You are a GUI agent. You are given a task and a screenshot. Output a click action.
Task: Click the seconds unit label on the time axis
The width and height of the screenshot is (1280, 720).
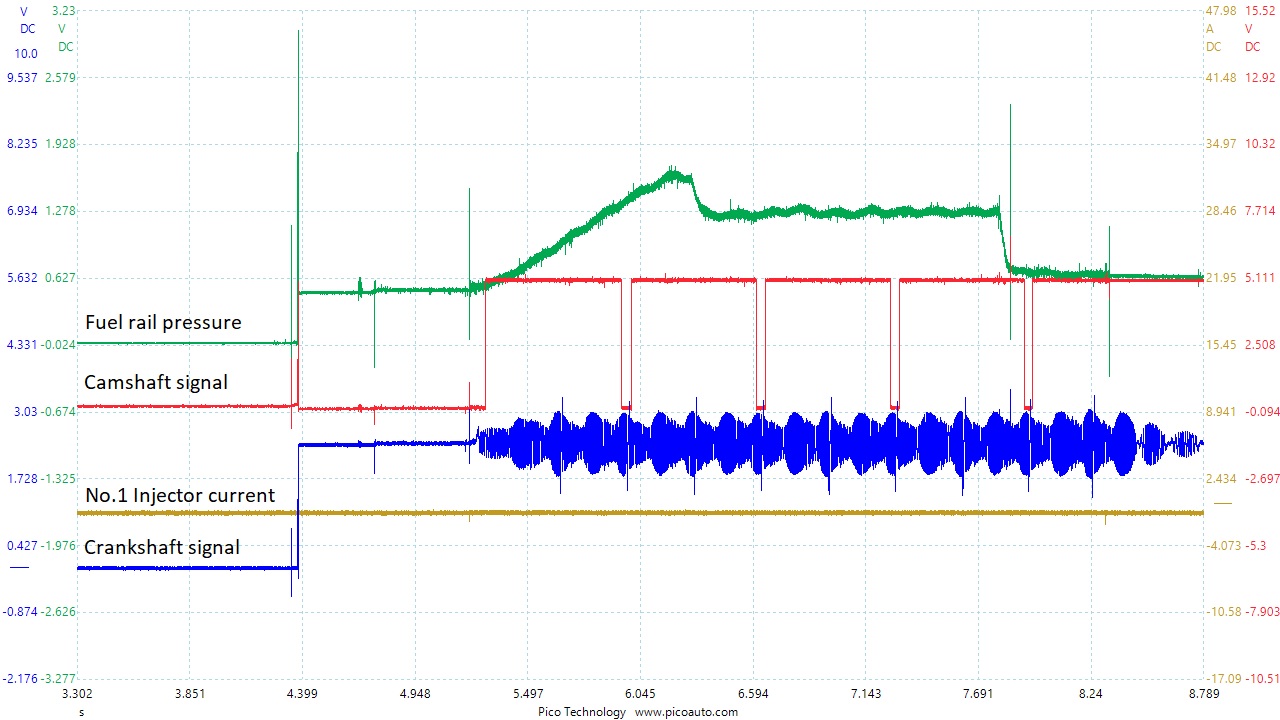point(81,712)
